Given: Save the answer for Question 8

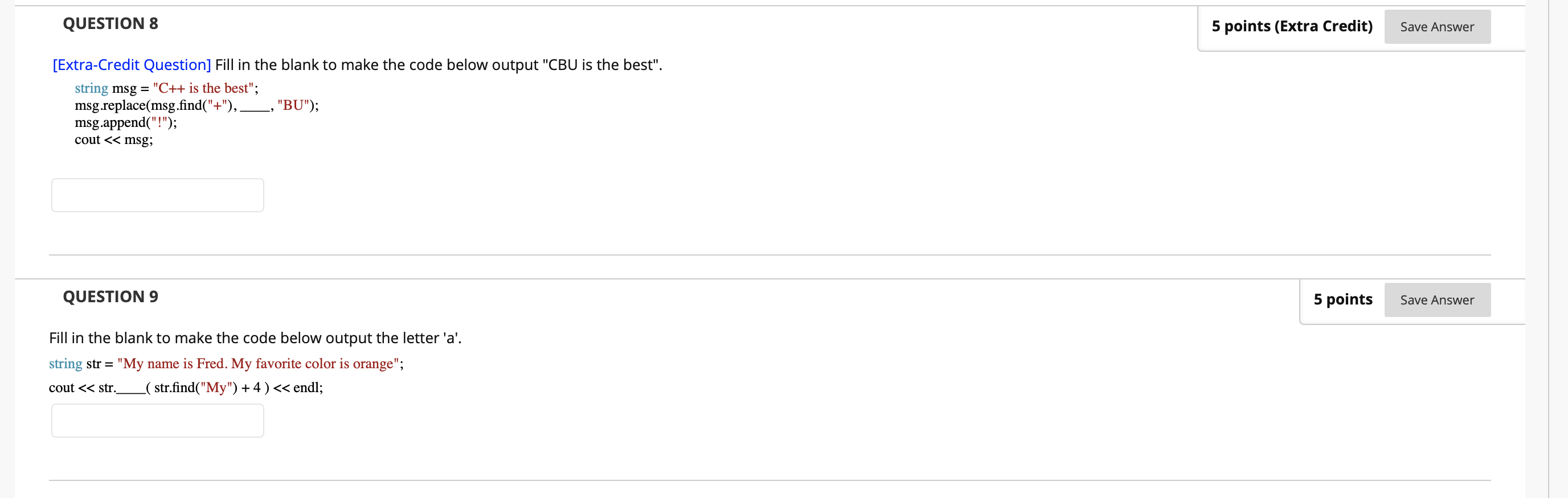Looking at the screenshot, I should point(1436,27).
